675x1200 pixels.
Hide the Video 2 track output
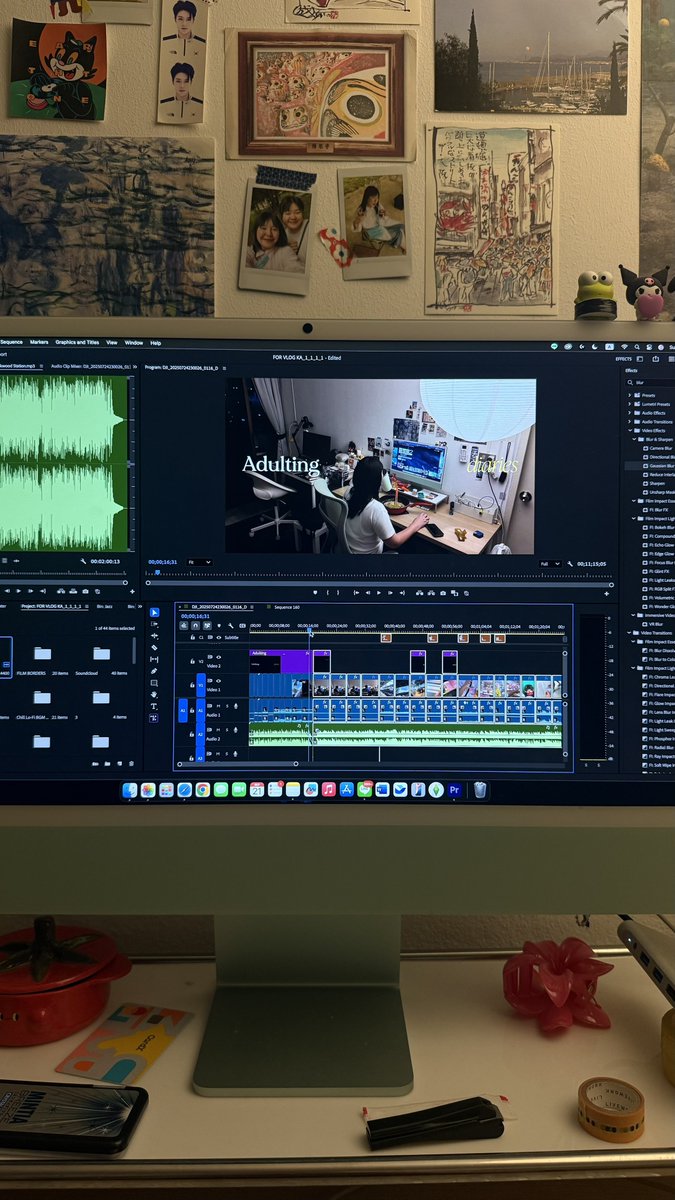point(219,657)
